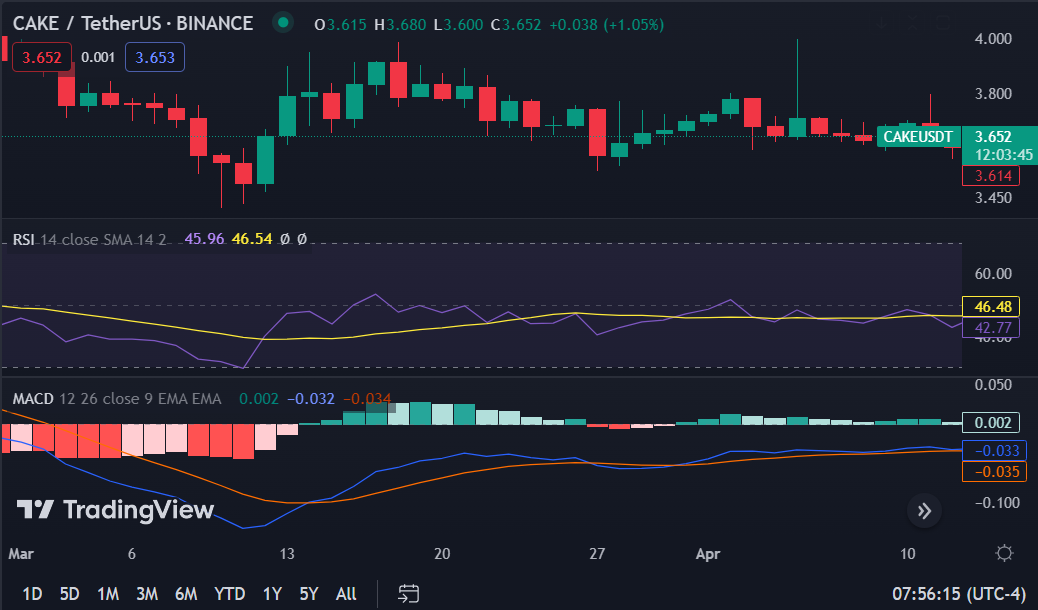Click the green market status dot
The image size is (1038, 610).
coord(283,23)
